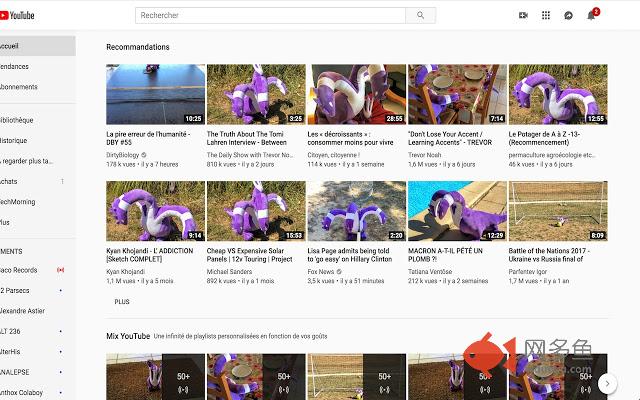Screen dimensions: 640x400
Task: Open À regarder plus tard in sidebar
Action: point(38,161)
